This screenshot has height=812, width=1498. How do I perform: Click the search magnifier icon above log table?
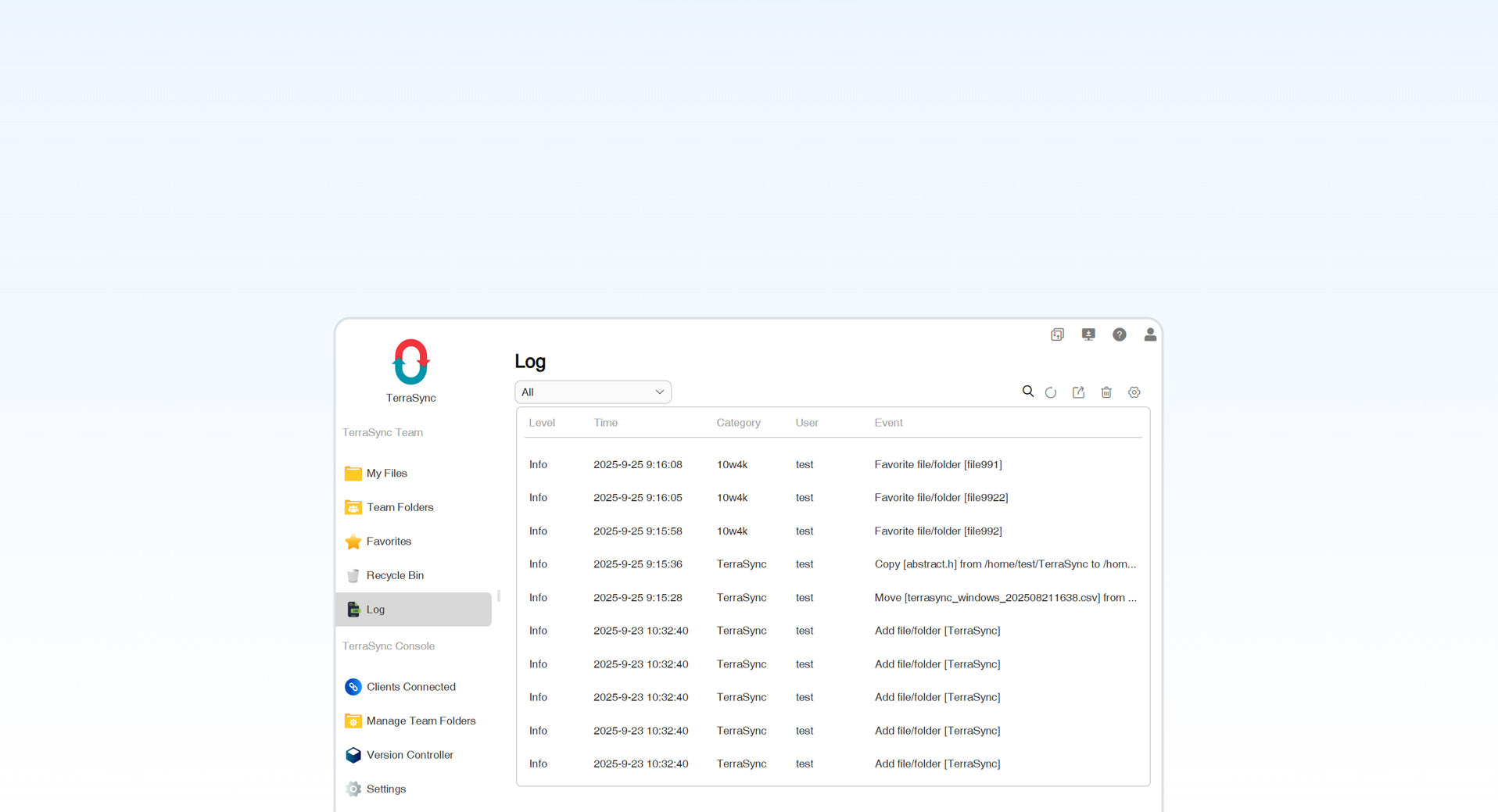click(x=1027, y=392)
